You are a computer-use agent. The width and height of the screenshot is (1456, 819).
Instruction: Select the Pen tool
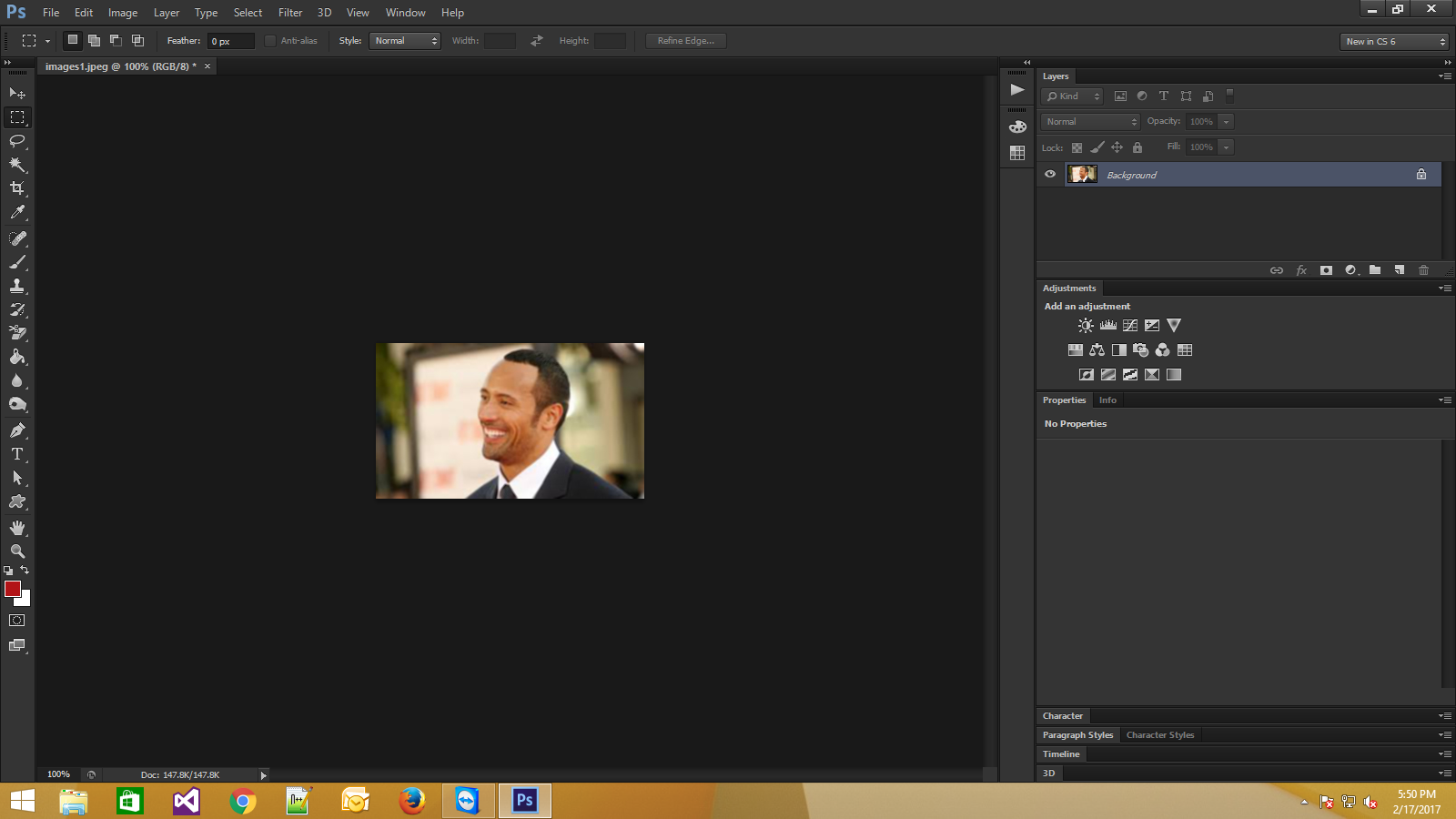tap(17, 430)
